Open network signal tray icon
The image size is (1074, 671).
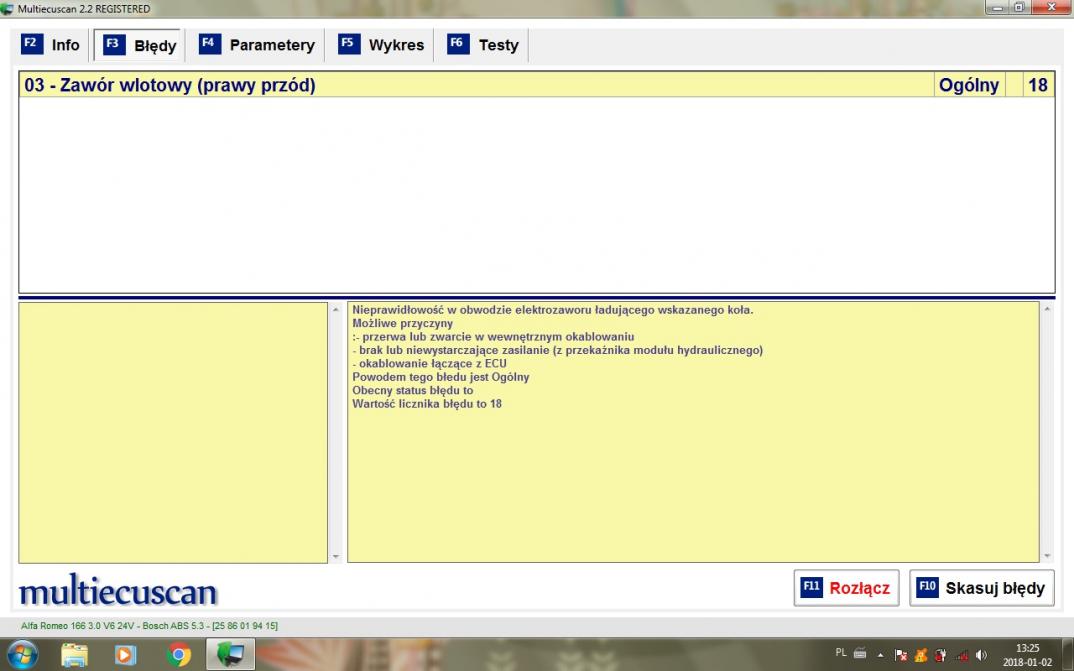pos(962,655)
